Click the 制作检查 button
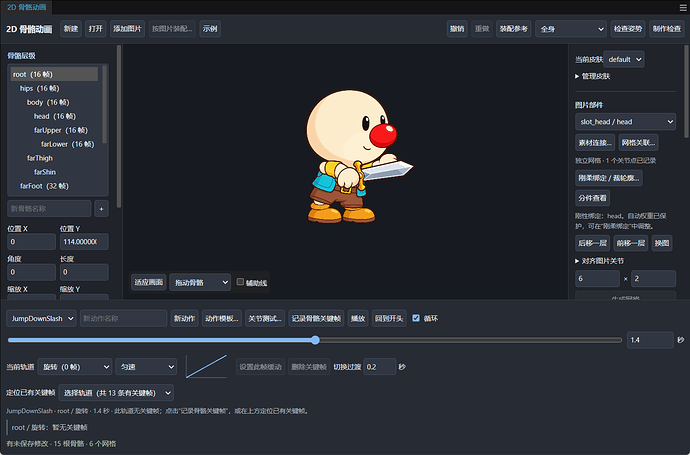This screenshot has height=455, width=690. (667, 29)
